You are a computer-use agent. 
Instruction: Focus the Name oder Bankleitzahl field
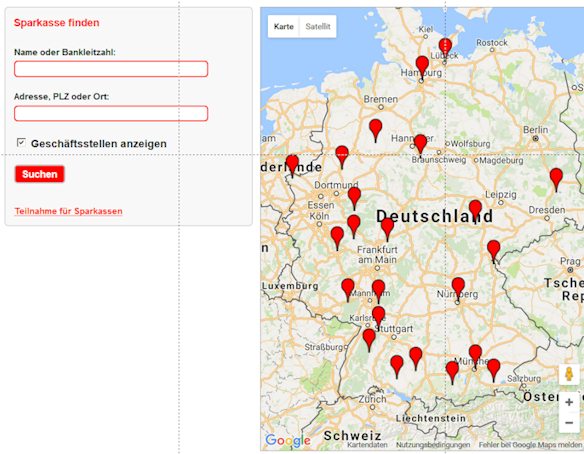pos(111,69)
